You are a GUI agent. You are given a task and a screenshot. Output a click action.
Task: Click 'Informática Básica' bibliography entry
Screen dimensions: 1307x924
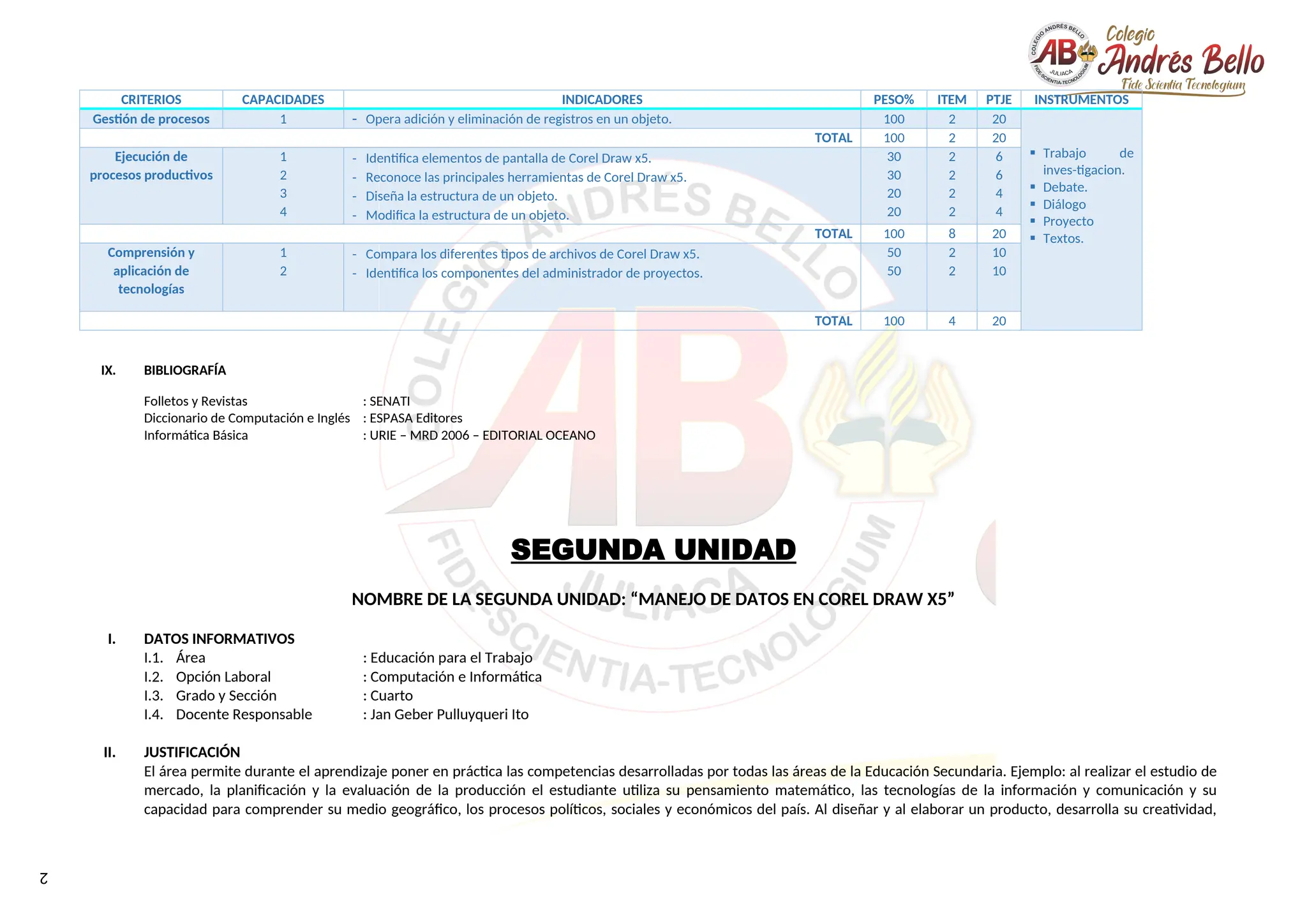pyautogui.click(x=195, y=435)
